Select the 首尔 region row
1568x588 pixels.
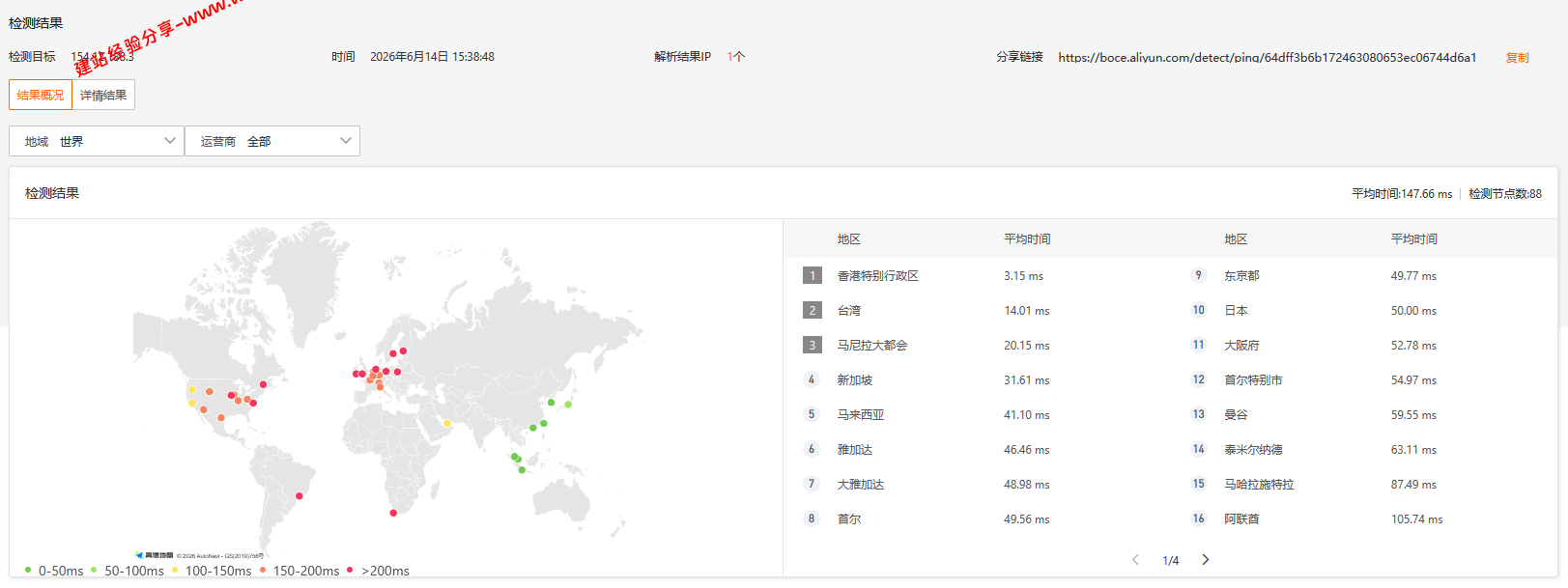(x=977, y=519)
